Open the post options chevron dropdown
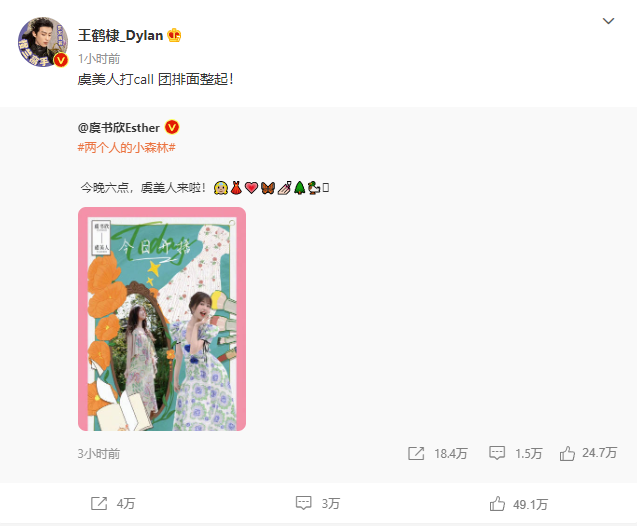This screenshot has height=526, width=637. [608, 21]
